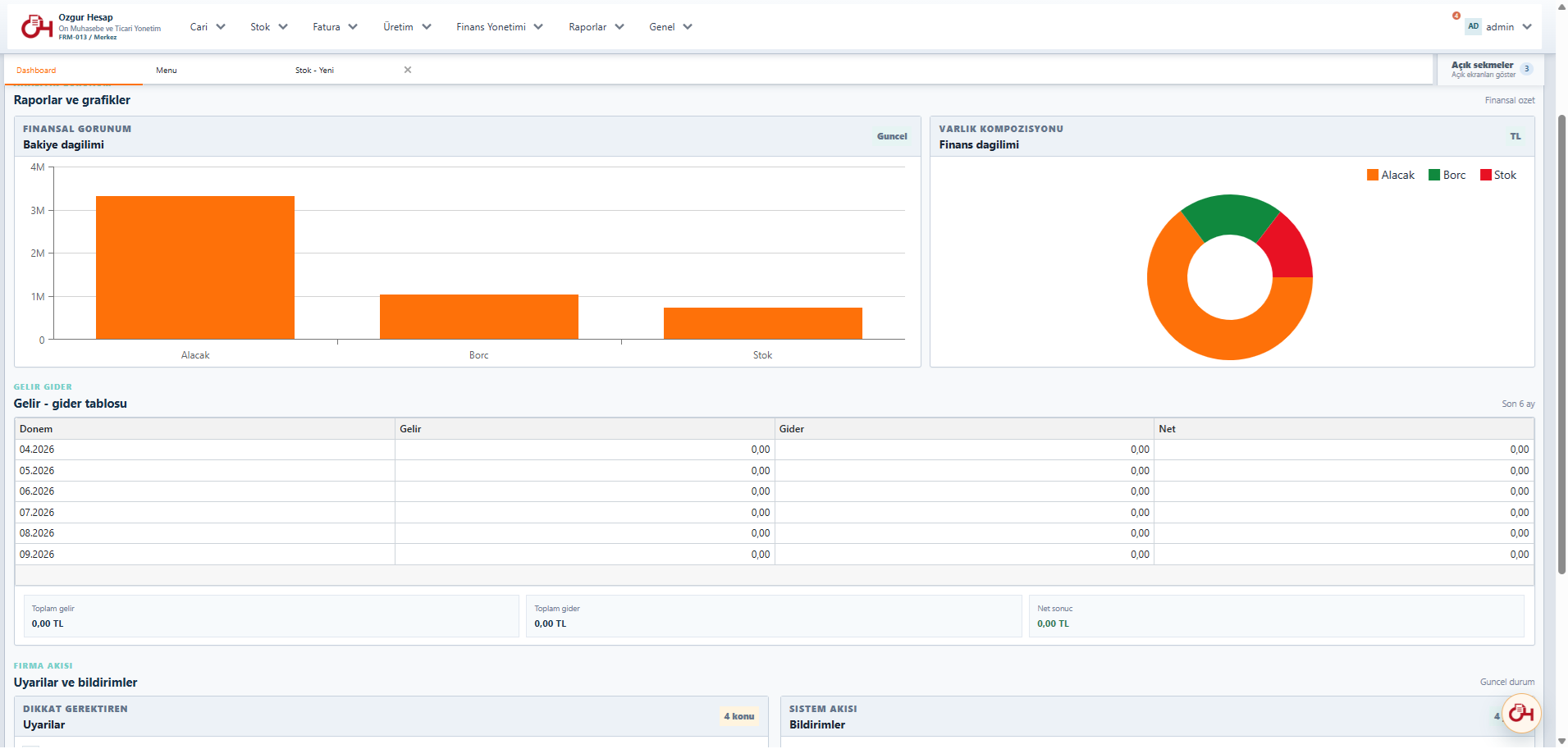1568x749 pixels.
Task: Expand the Raporlar dropdown chevron
Action: click(619, 27)
